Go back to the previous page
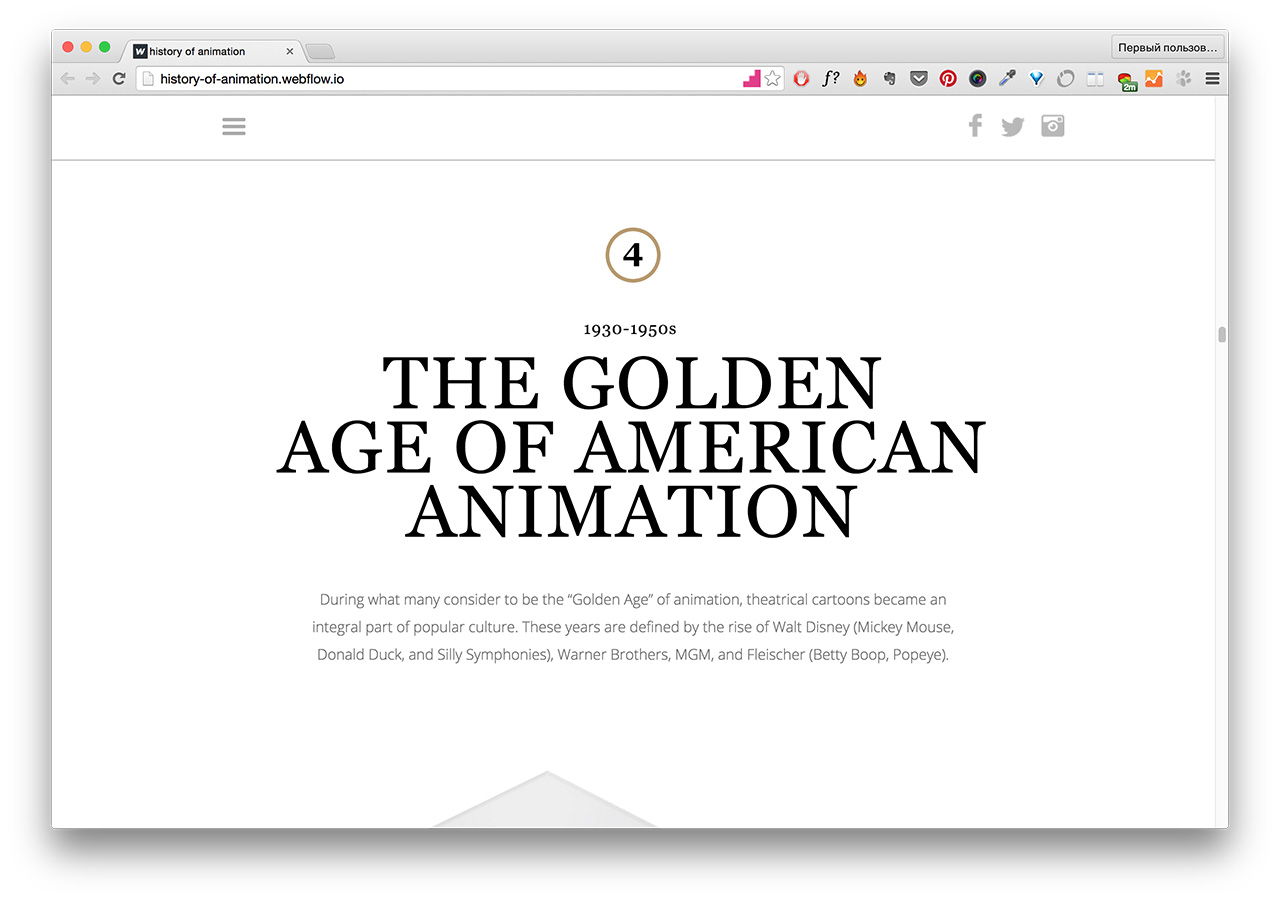1280x902 pixels. click(x=68, y=78)
